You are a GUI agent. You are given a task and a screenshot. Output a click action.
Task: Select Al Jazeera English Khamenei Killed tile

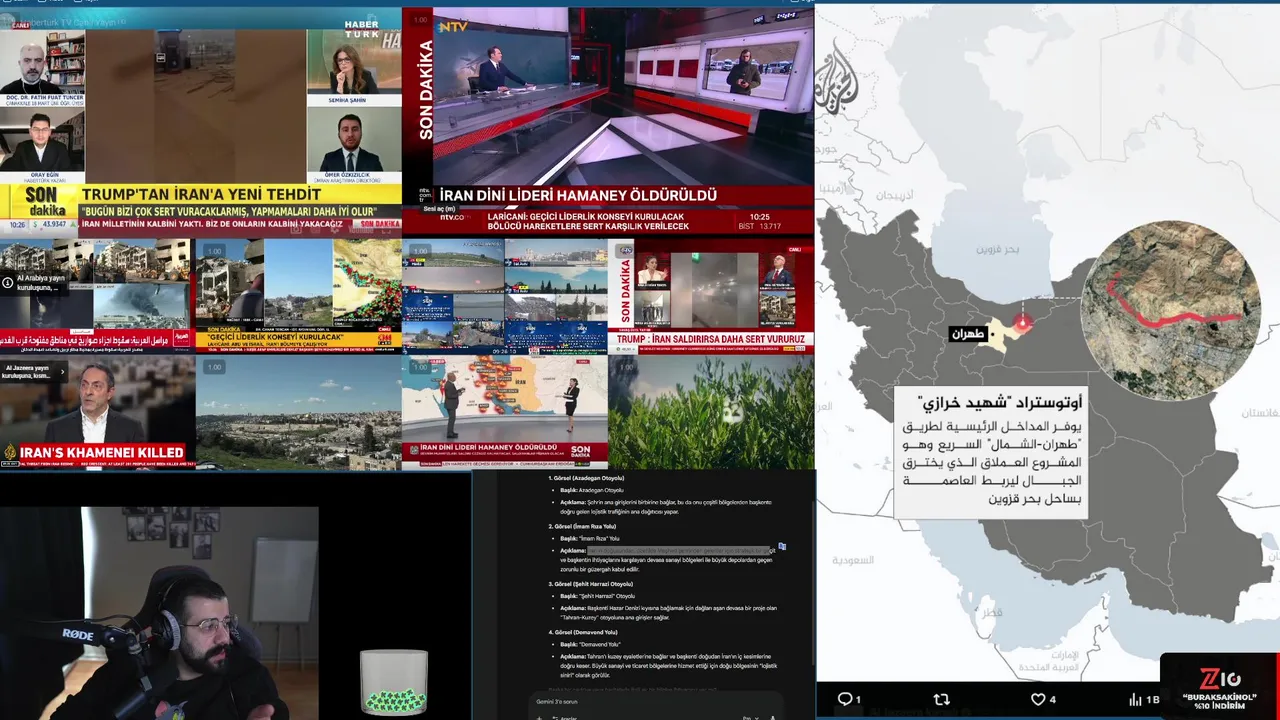coord(96,412)
